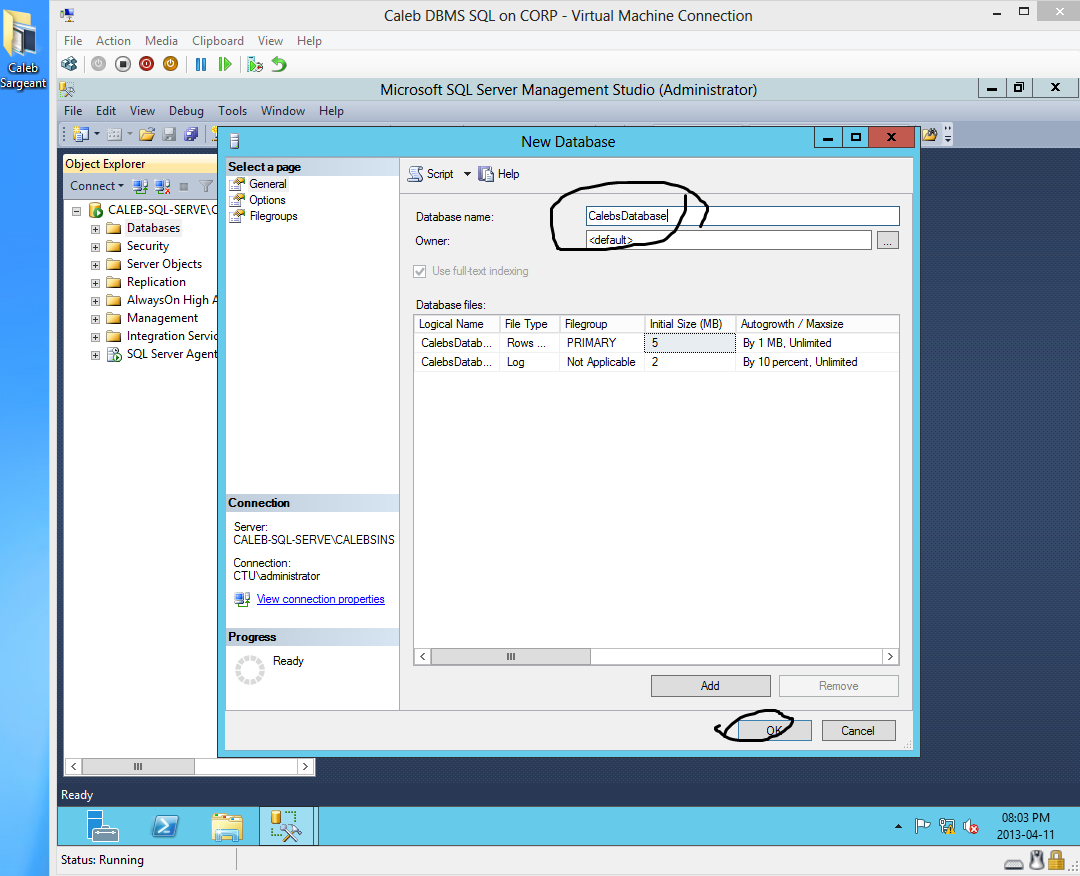Click the Log row Initial Size value 2

689,362
